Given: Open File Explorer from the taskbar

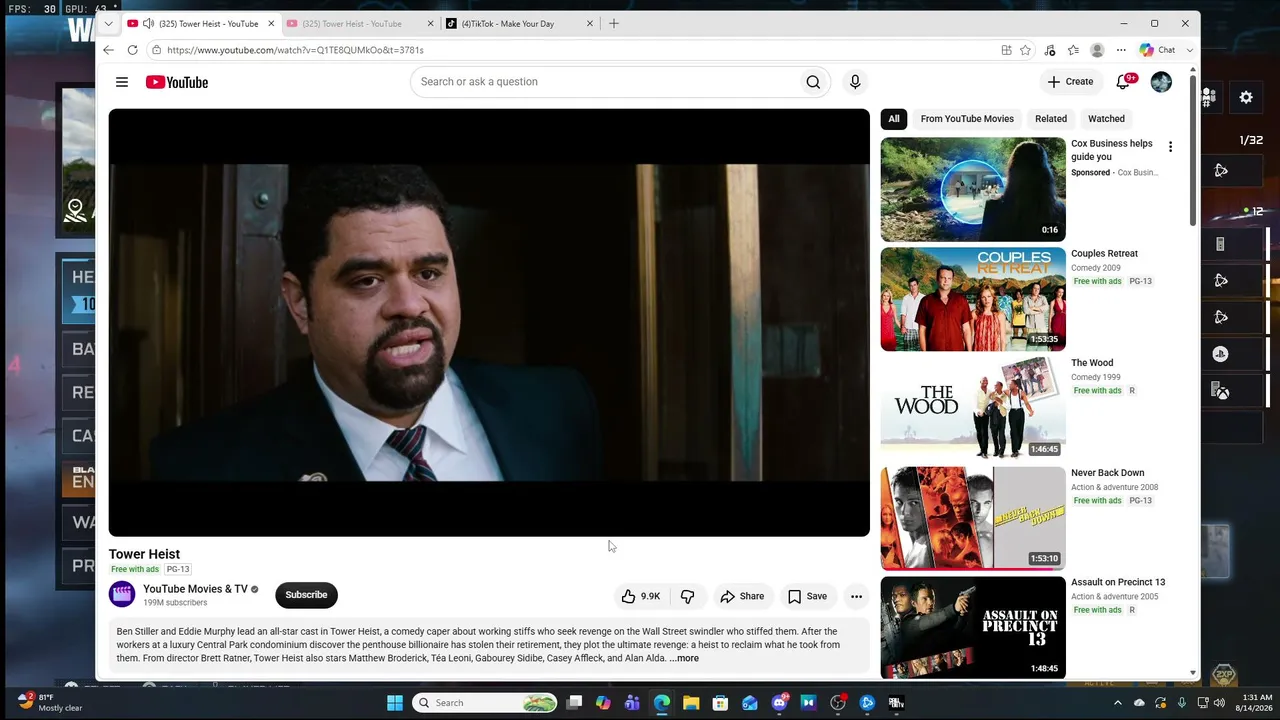Looking at the screenshot, I should coord(691,703).
